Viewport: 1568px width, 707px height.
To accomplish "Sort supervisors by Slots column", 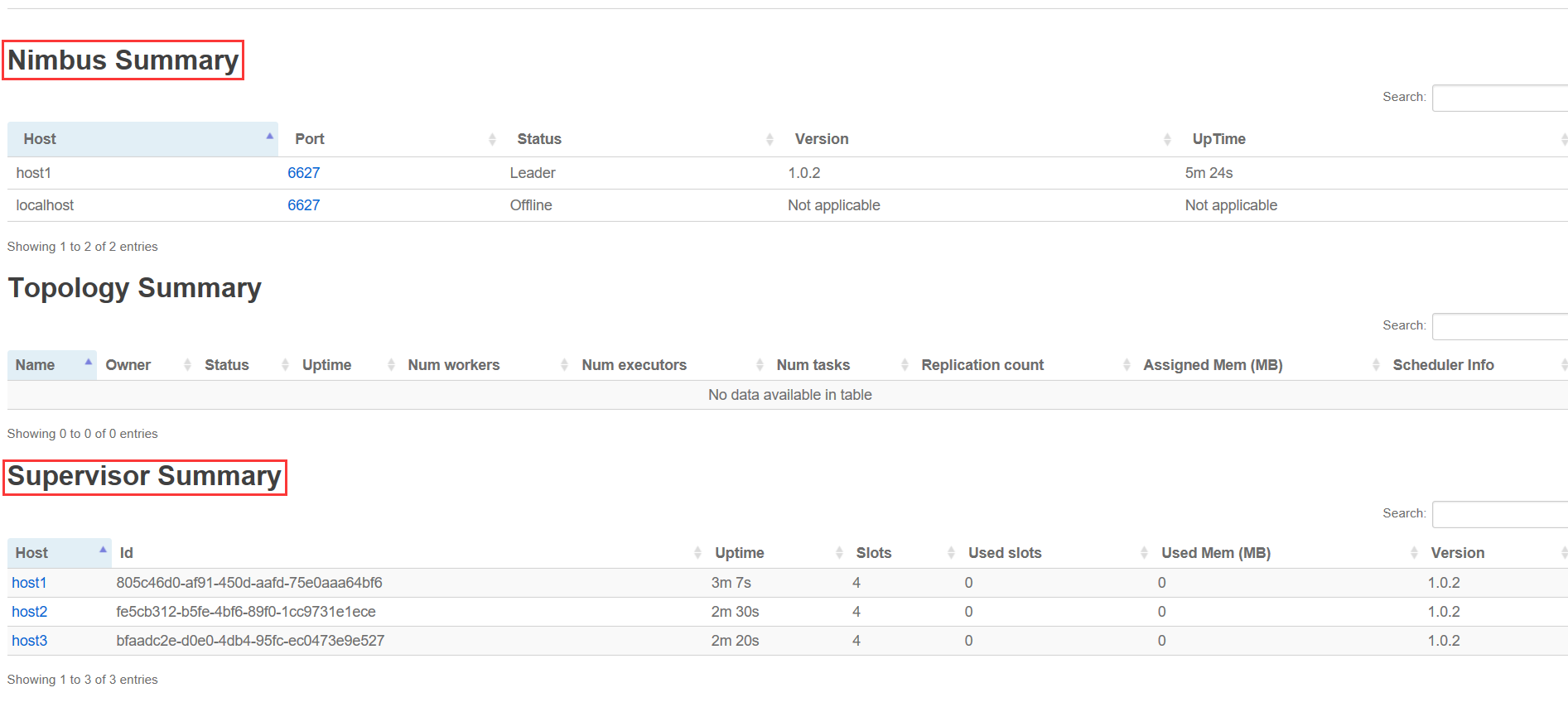I will coord(873,553).
